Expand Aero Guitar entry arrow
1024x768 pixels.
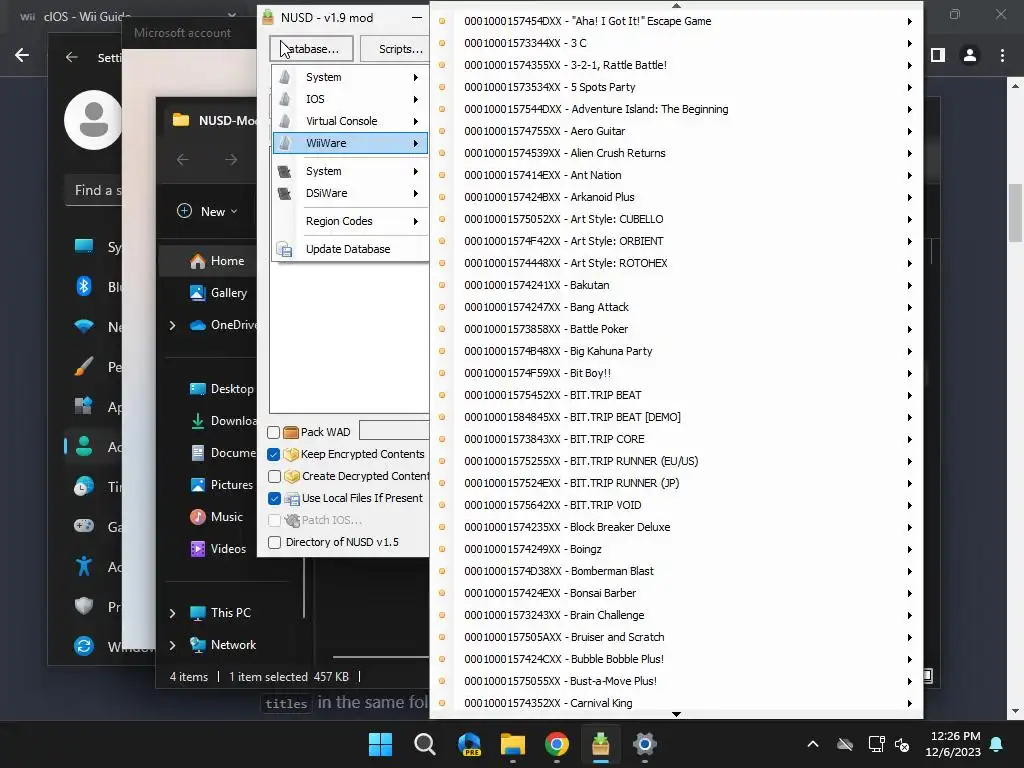click(910, 131)
